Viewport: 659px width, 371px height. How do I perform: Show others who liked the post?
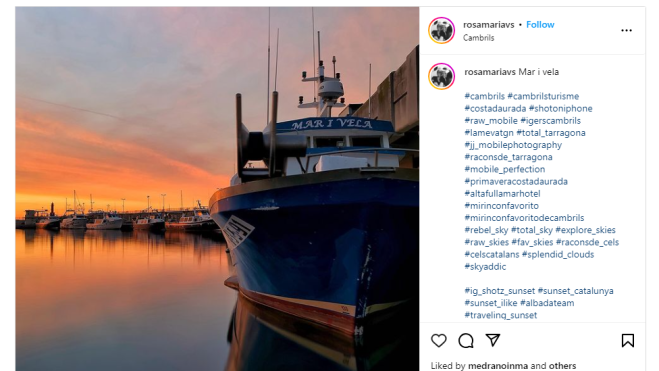(560, 366)
